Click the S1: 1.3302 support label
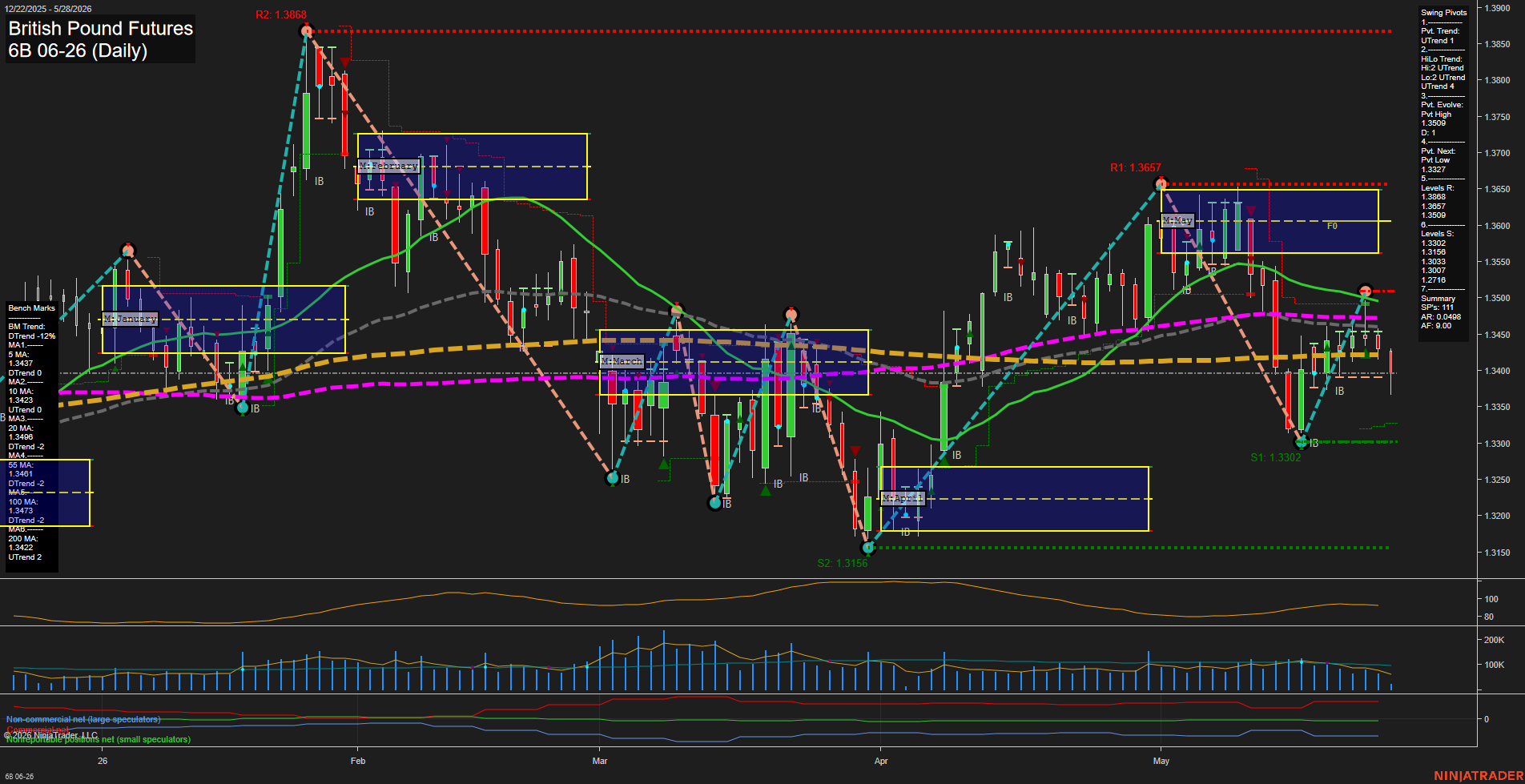 [x=1276, y=457]
